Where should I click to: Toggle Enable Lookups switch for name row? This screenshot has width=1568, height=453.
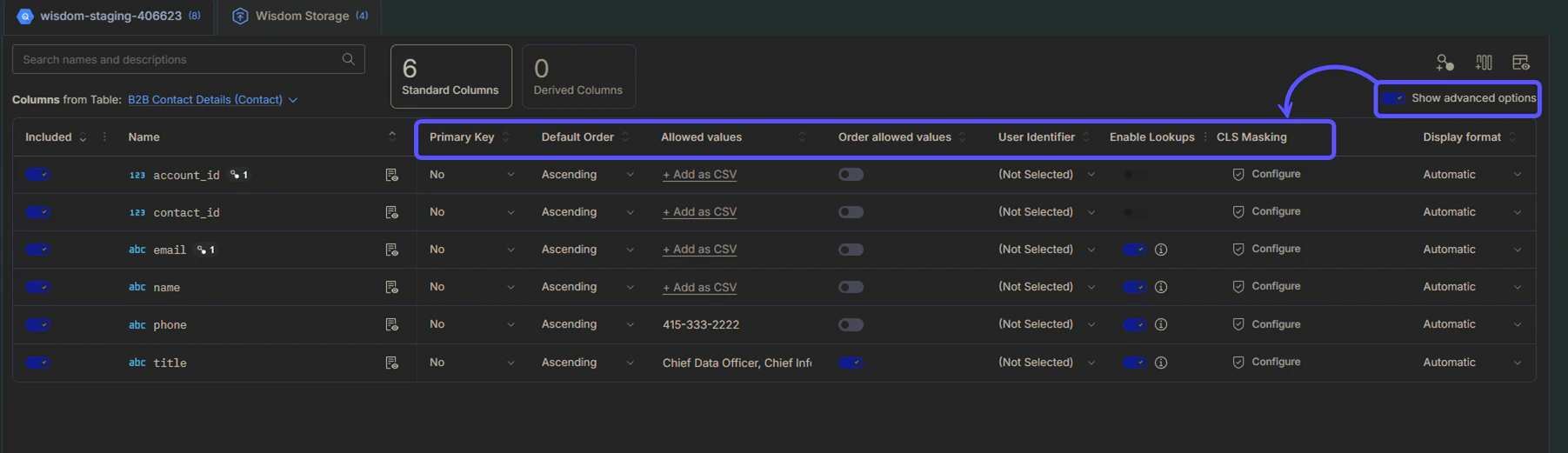click(x=1134, y=287)
